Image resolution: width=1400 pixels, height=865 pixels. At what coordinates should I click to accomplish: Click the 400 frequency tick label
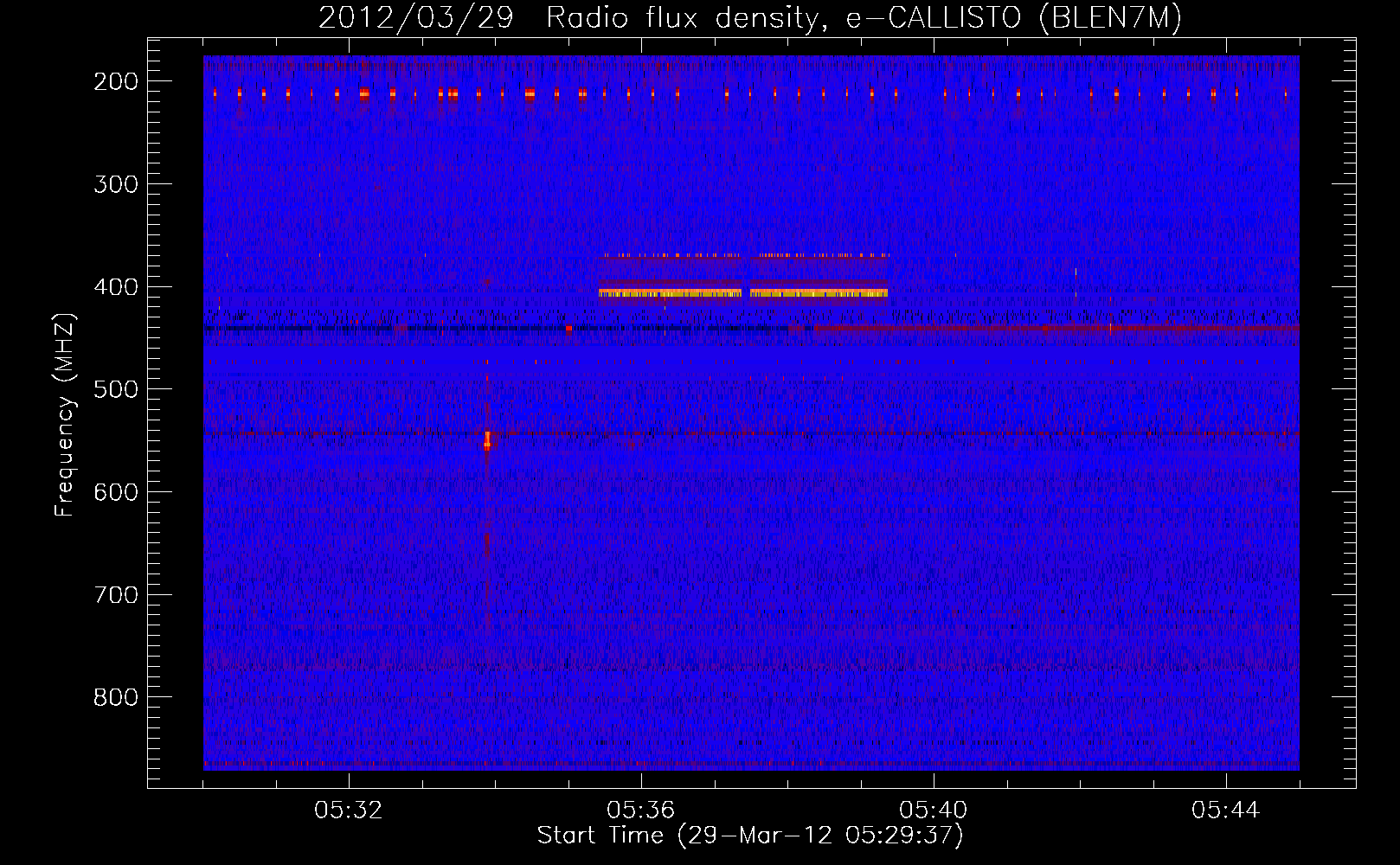pos(115,287)
